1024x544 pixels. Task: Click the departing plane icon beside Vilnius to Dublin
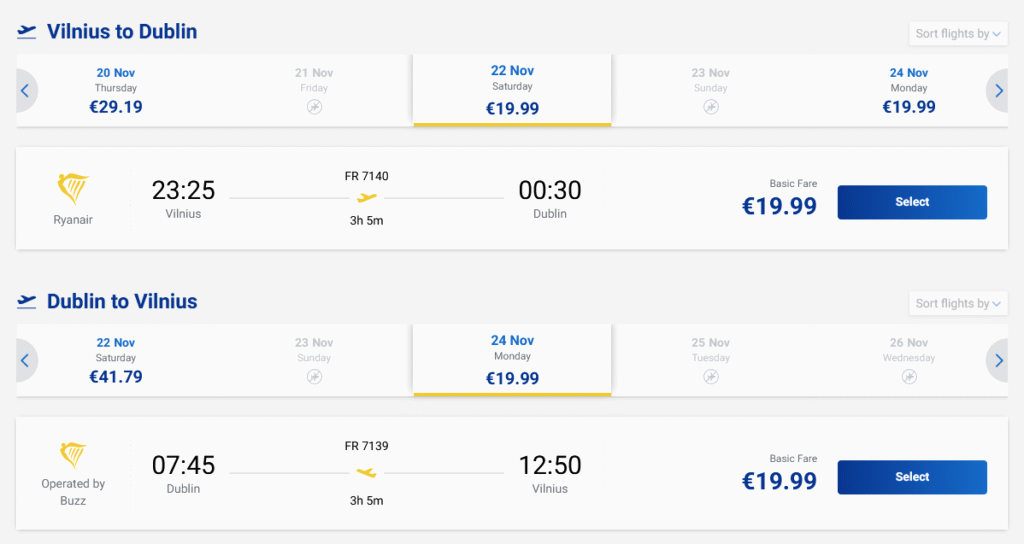click(27, 32)
